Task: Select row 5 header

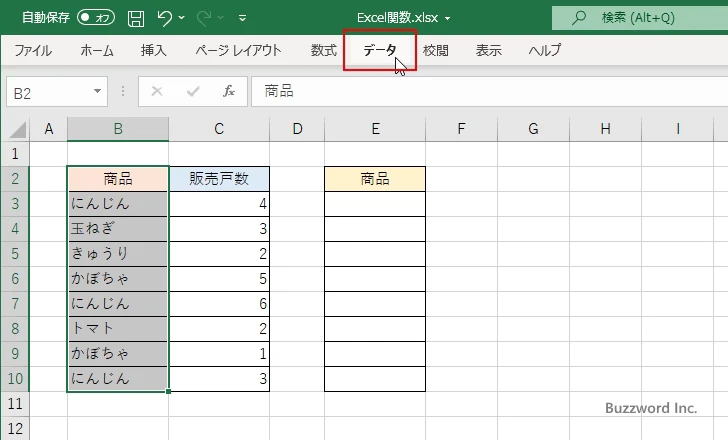Action: click(15, 254)
